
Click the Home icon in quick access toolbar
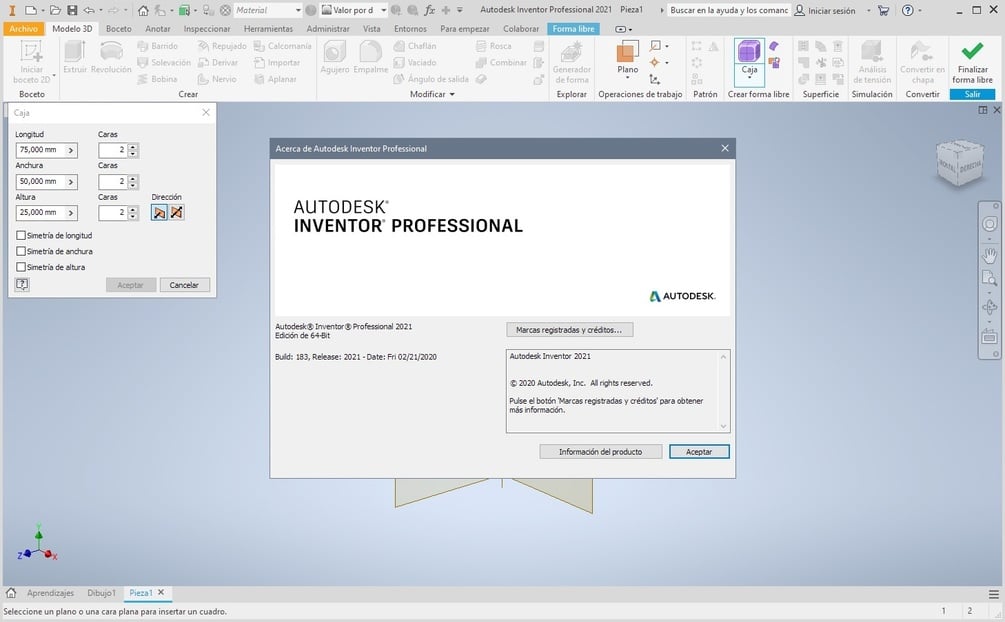pos(143,10)
